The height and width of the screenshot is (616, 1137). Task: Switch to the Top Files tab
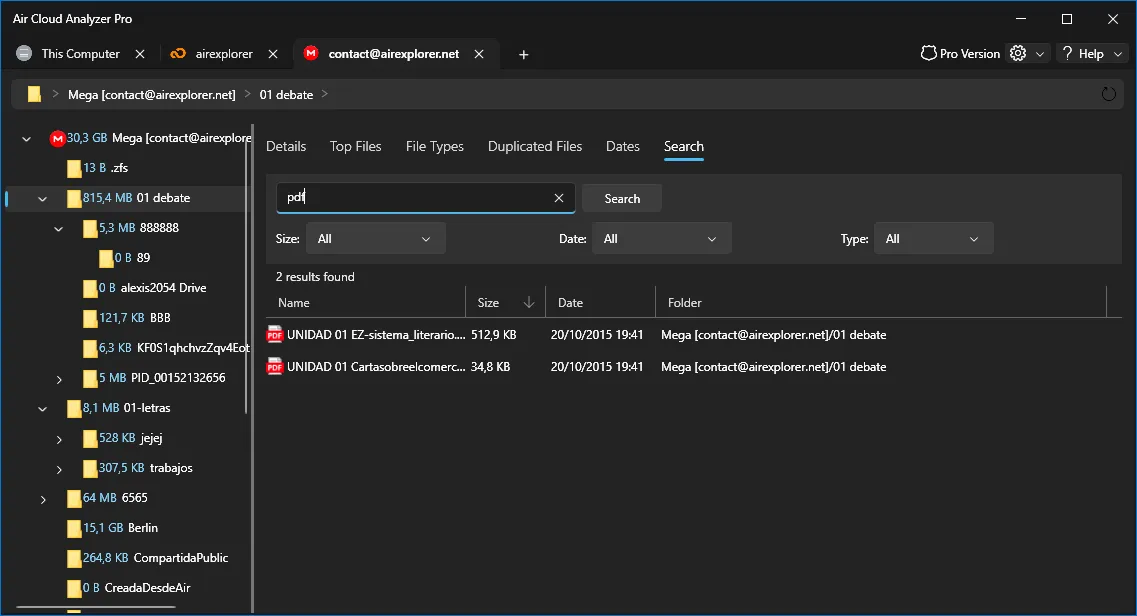[x=355, y=146]
